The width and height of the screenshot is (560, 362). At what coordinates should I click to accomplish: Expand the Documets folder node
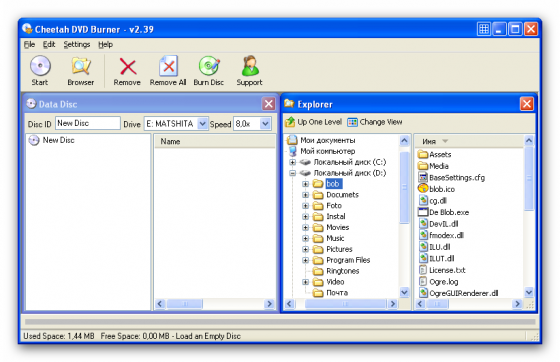[x=305, y=195]
